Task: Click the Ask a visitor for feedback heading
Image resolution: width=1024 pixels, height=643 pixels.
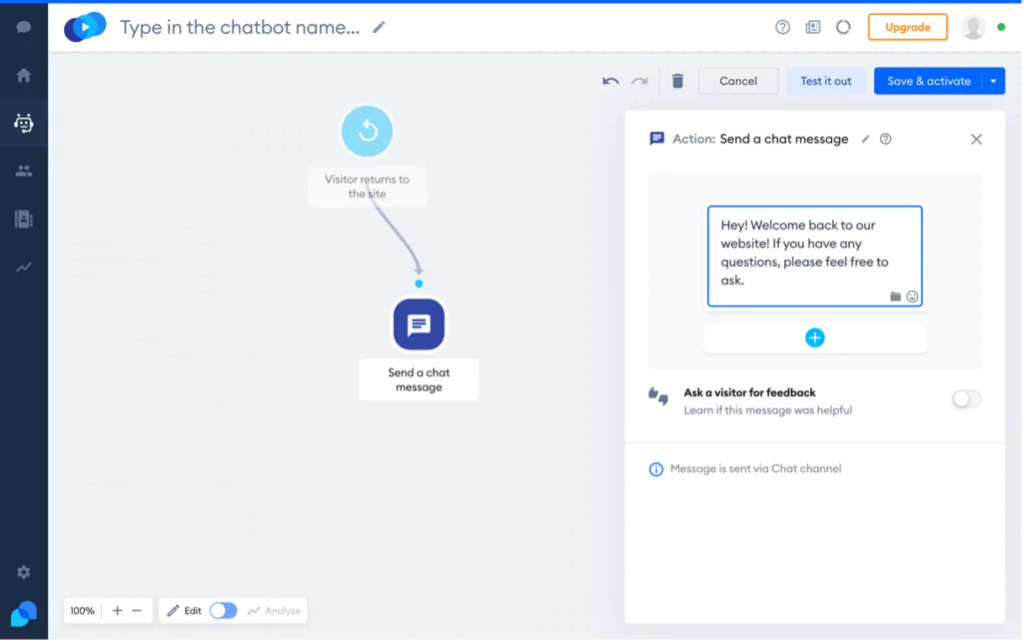Action: coord(749,392)
